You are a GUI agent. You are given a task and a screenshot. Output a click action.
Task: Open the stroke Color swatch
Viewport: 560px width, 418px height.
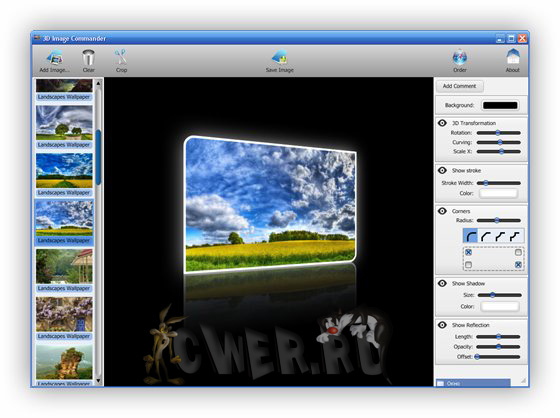(498, 193)
